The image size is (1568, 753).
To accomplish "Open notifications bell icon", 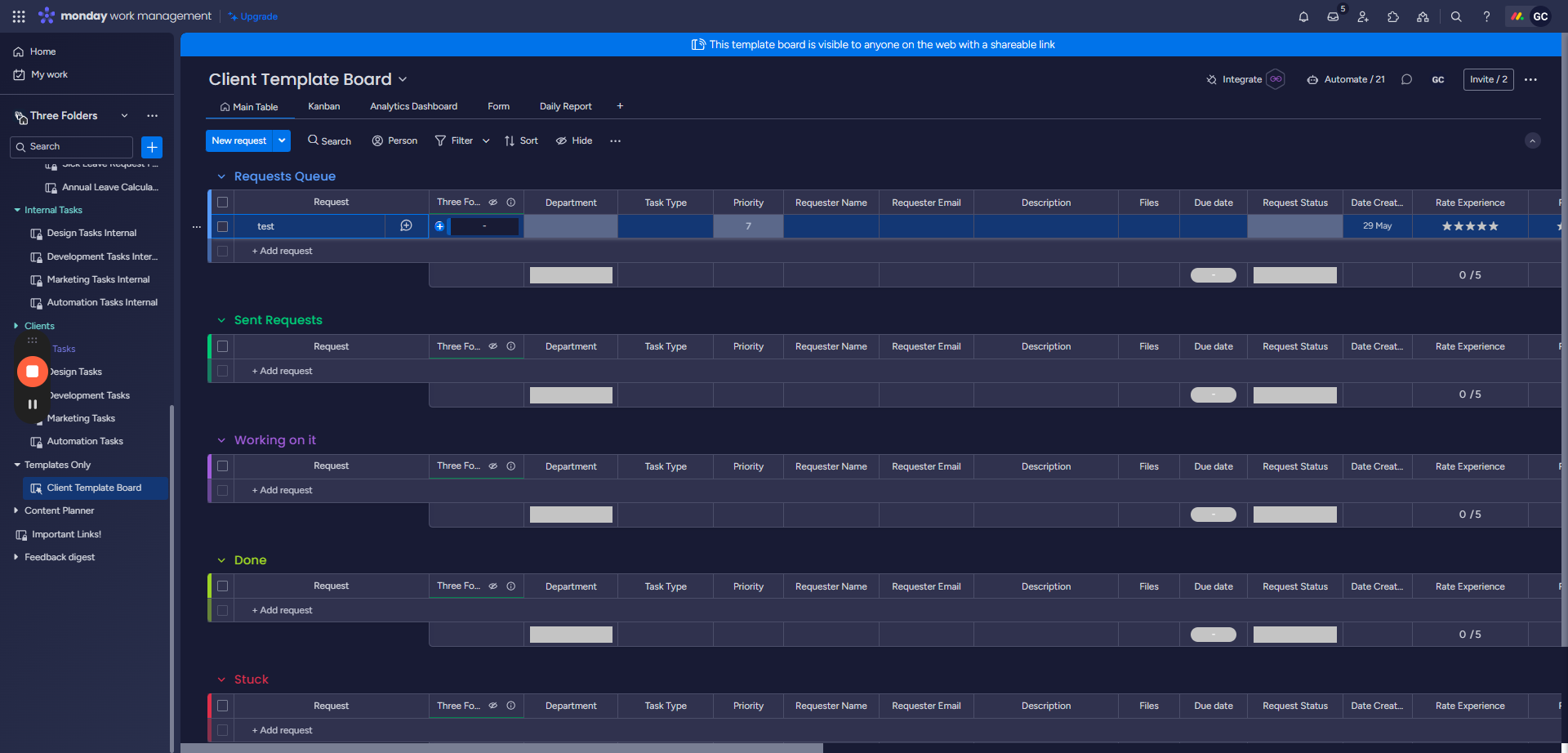I will pos(1303,16).
